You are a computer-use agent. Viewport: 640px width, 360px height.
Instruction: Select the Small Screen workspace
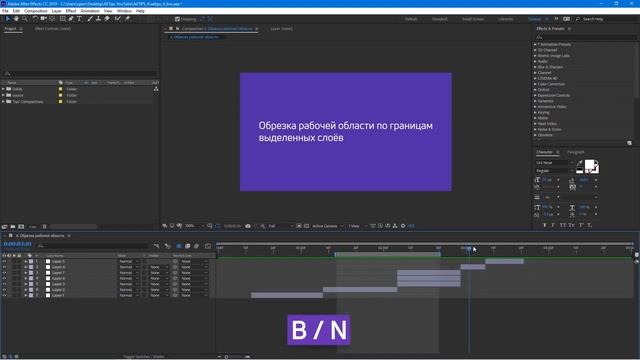(473, 19)
